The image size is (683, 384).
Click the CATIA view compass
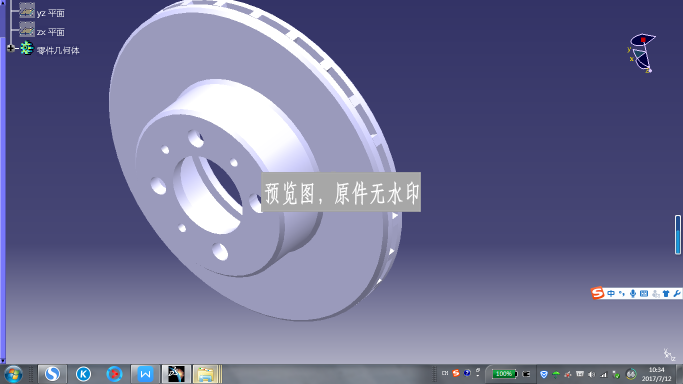coord(642,53)
